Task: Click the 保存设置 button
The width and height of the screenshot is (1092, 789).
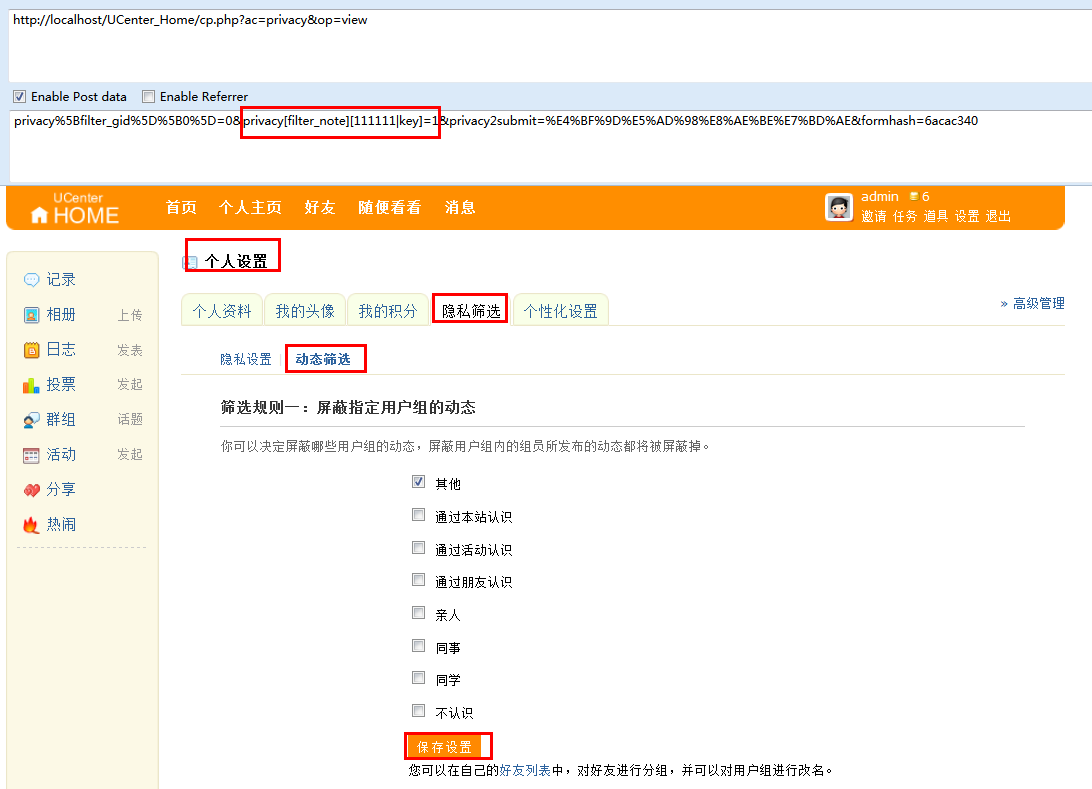Action: coord(444,747)
